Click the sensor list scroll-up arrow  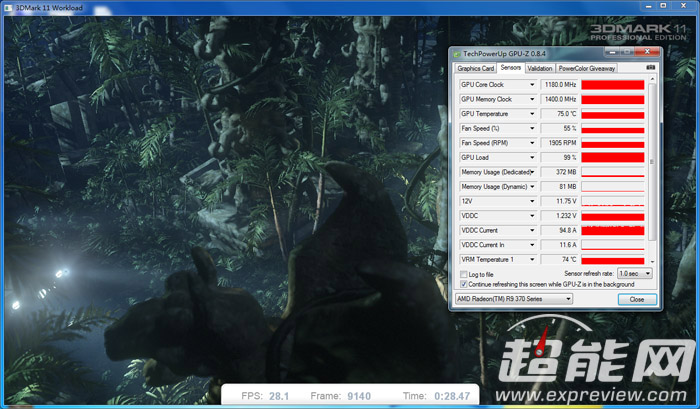(652, 79)
